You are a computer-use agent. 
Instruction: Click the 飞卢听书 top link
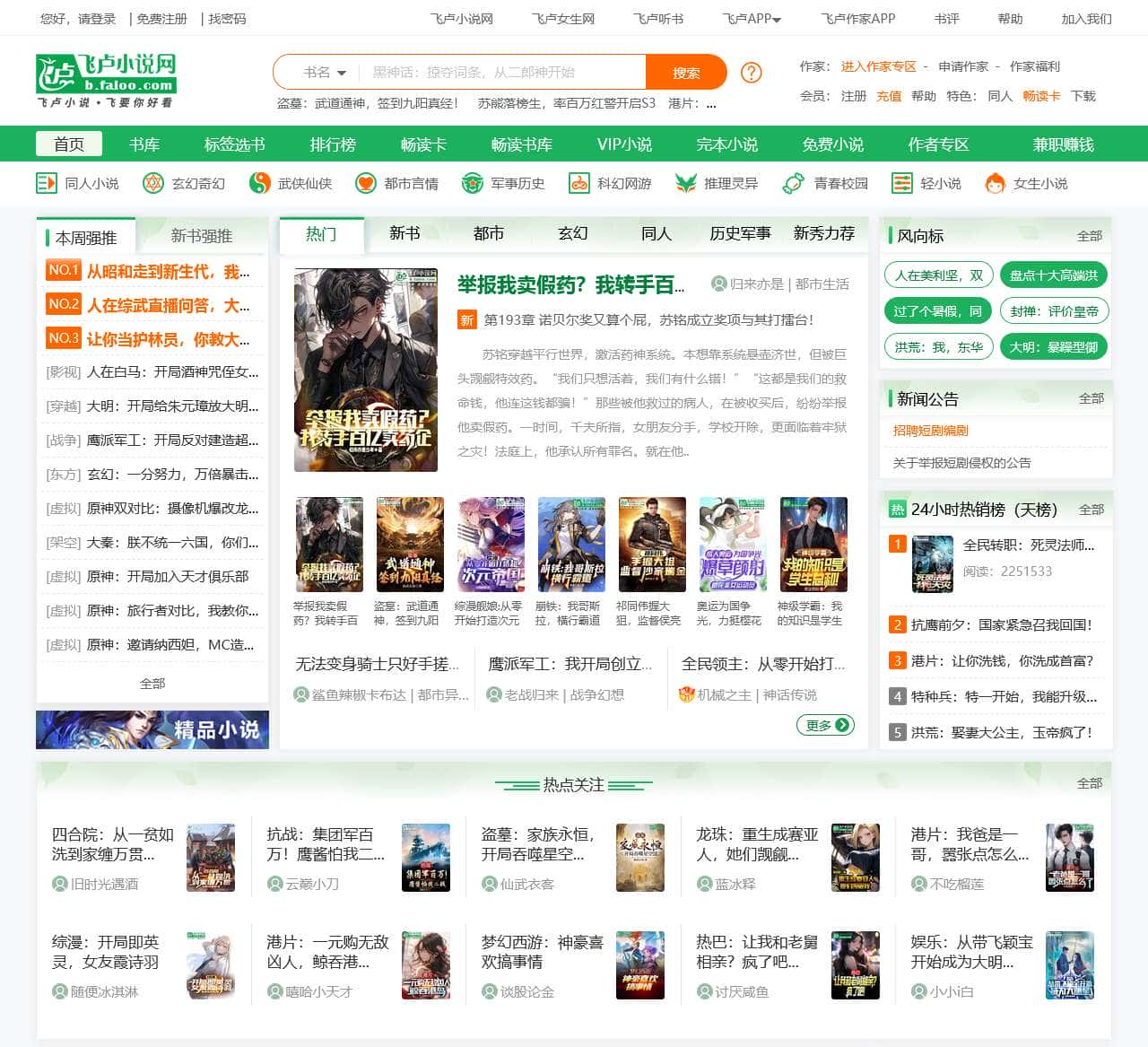(658, 18)
